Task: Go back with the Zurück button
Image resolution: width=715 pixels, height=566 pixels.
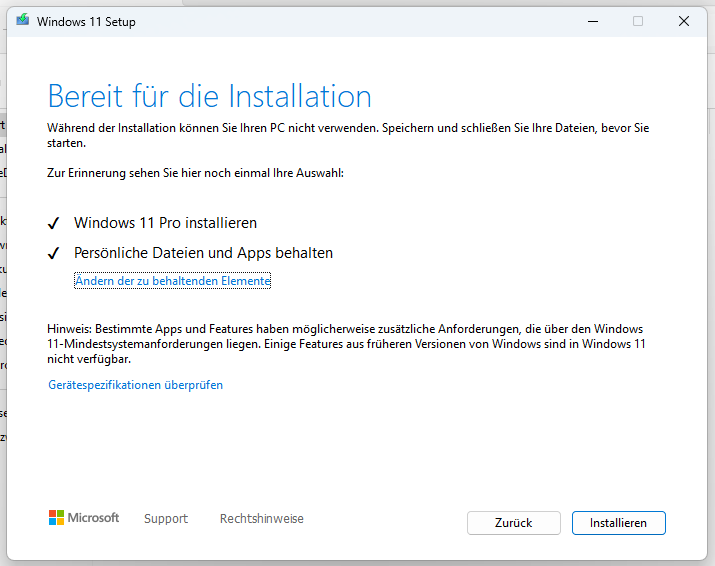Action: pyautogui.click(x=513, y=523)
